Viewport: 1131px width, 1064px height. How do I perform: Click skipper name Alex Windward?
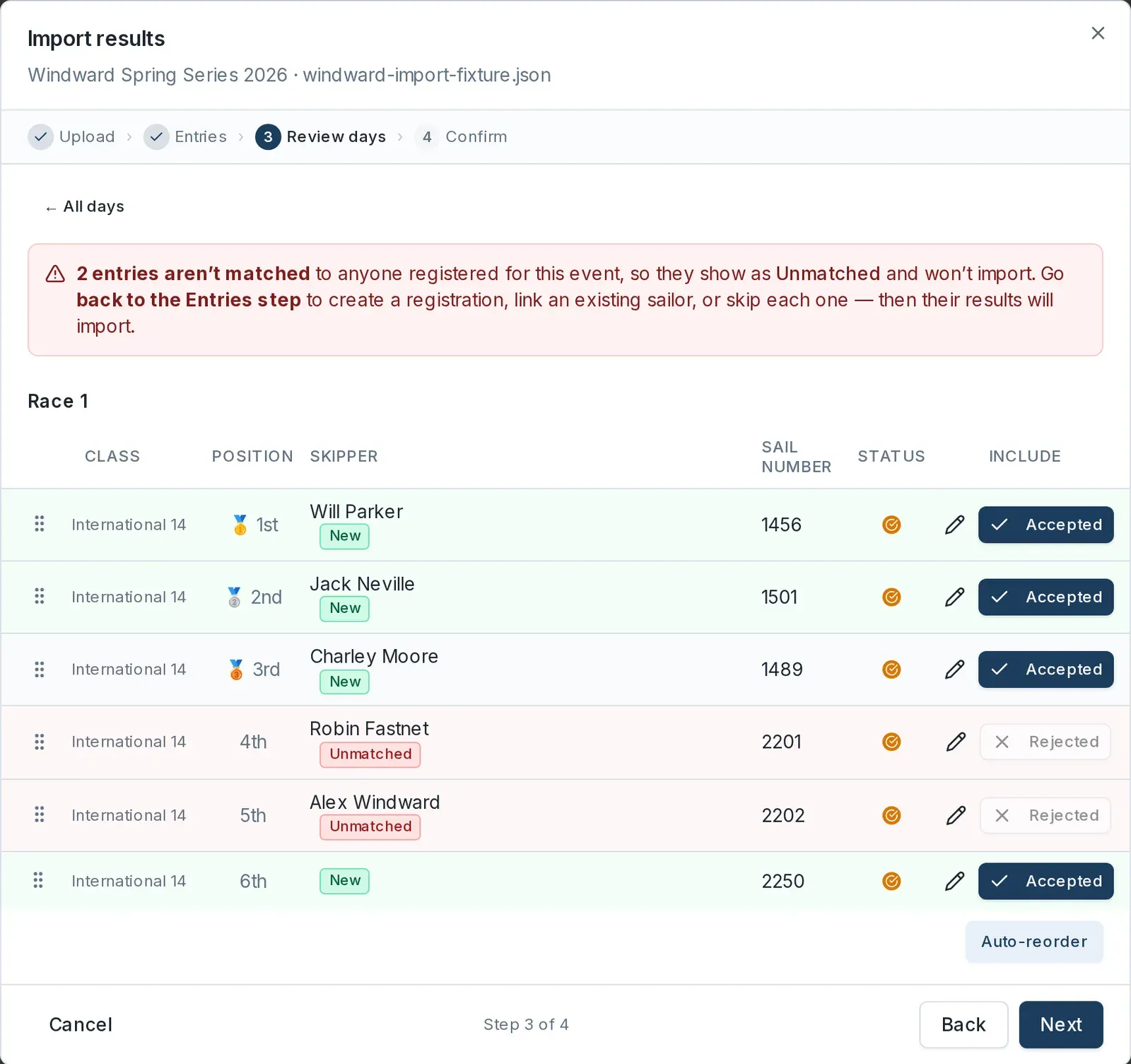click(x=375, y=802)
